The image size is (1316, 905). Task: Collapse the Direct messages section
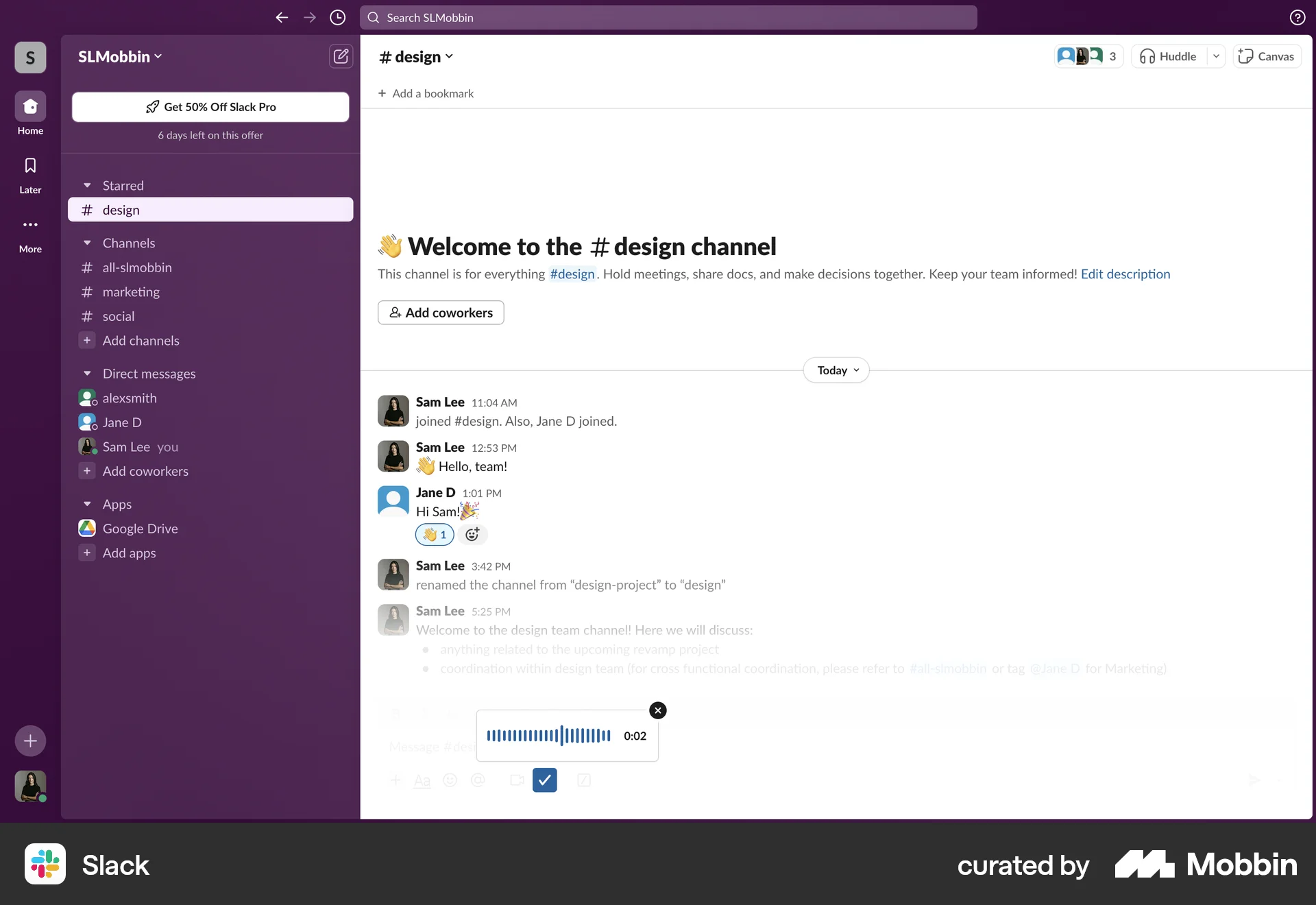point(87,374)
